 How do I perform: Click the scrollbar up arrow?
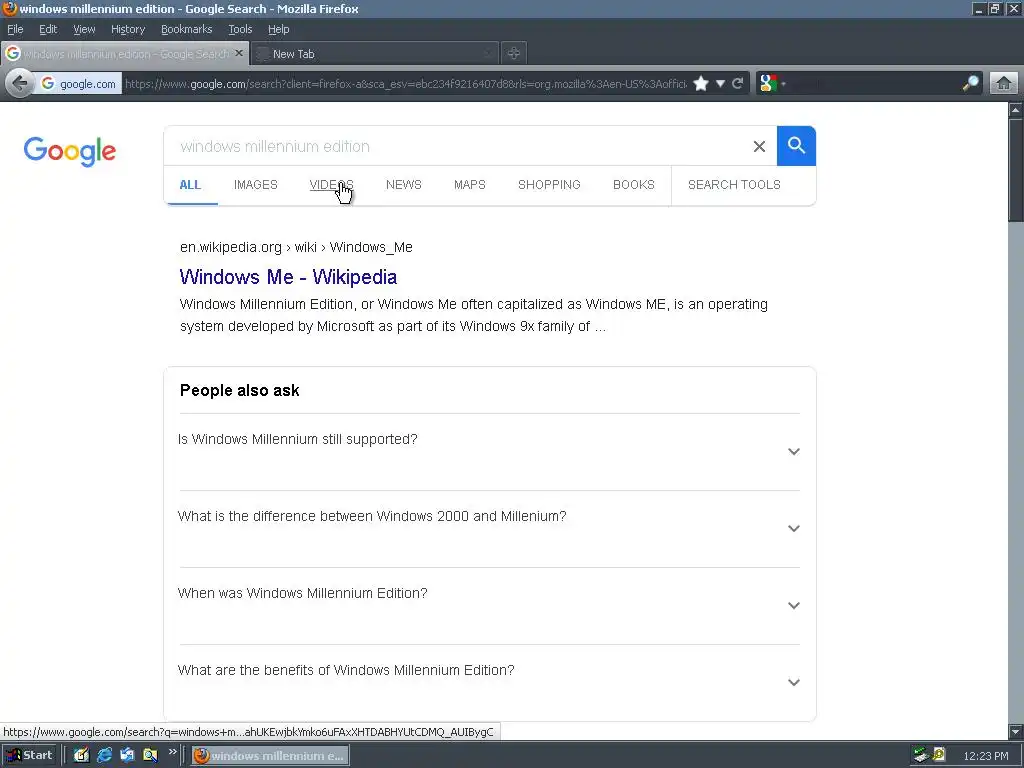coord(1016,110)
